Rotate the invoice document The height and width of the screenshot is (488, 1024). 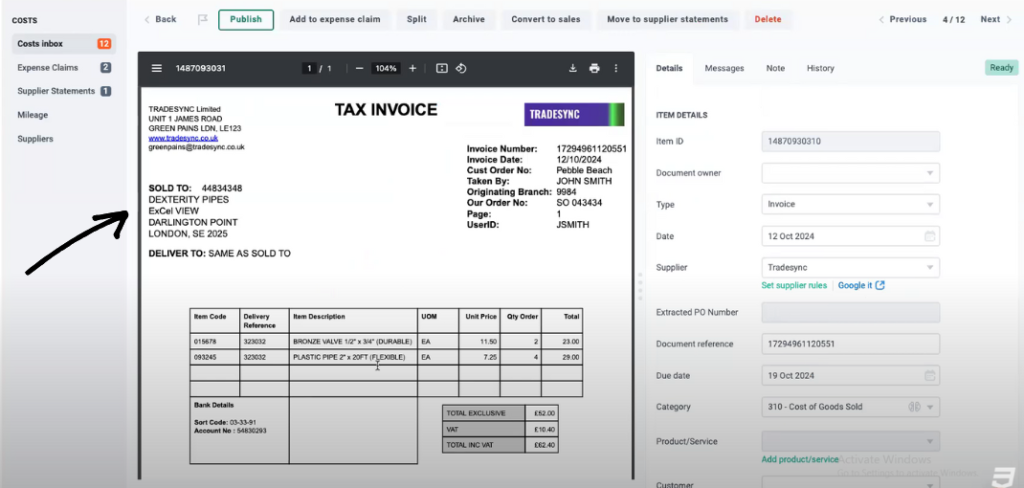pos(461,68)
